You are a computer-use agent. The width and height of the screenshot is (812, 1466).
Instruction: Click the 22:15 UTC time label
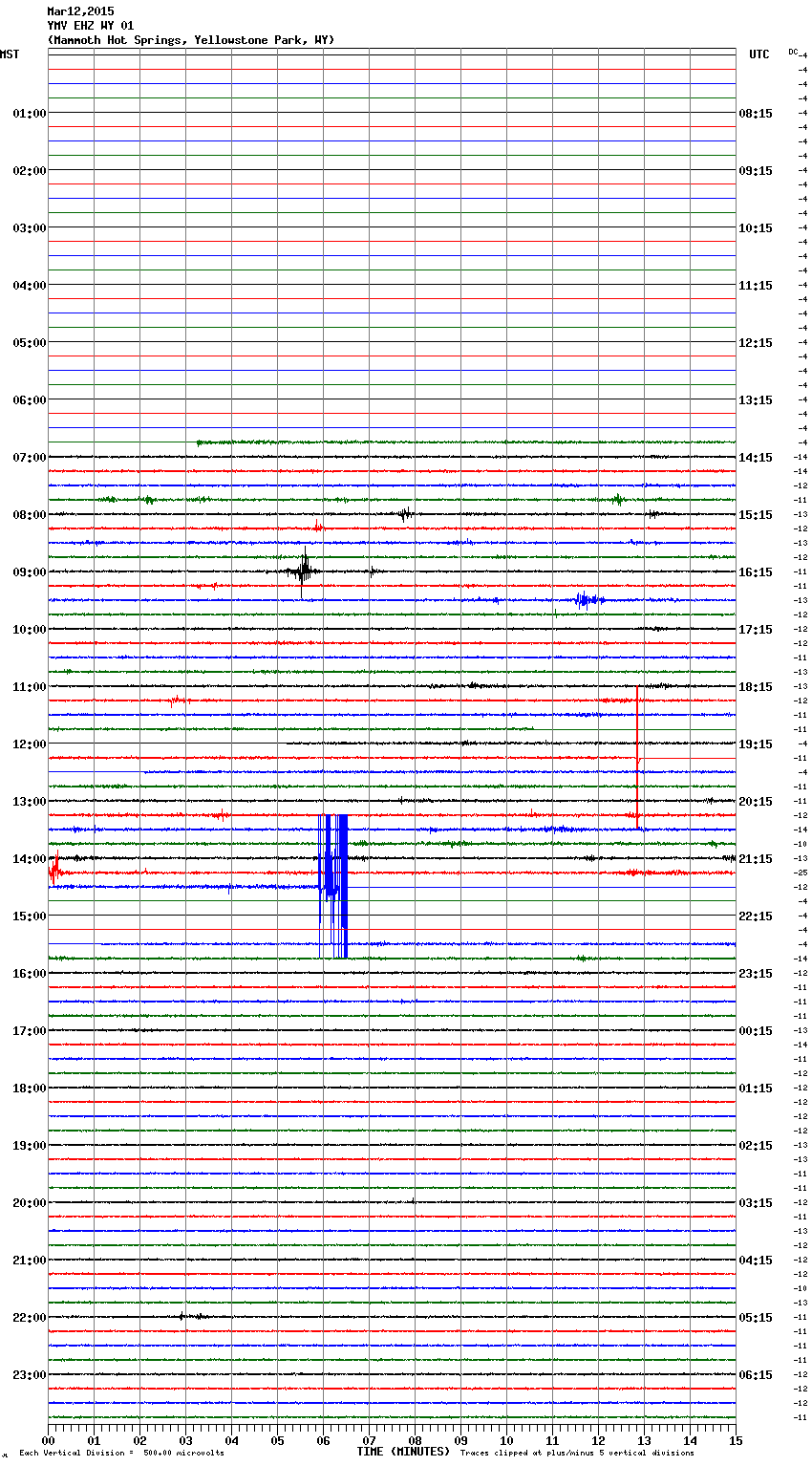click(756, 916)
